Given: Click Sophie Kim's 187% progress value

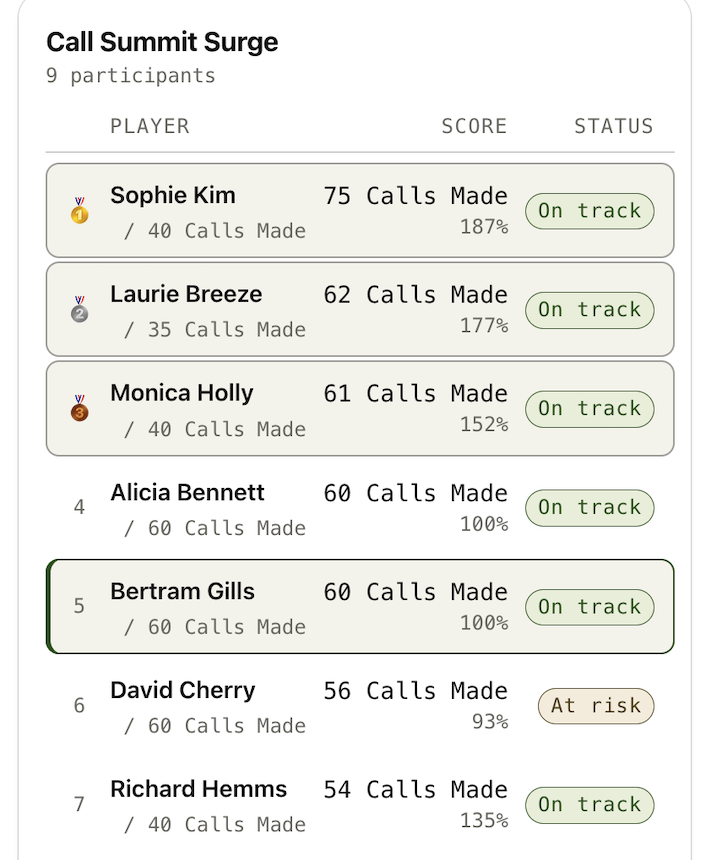Looking at the screenshot, I should (x=484, y=227).
